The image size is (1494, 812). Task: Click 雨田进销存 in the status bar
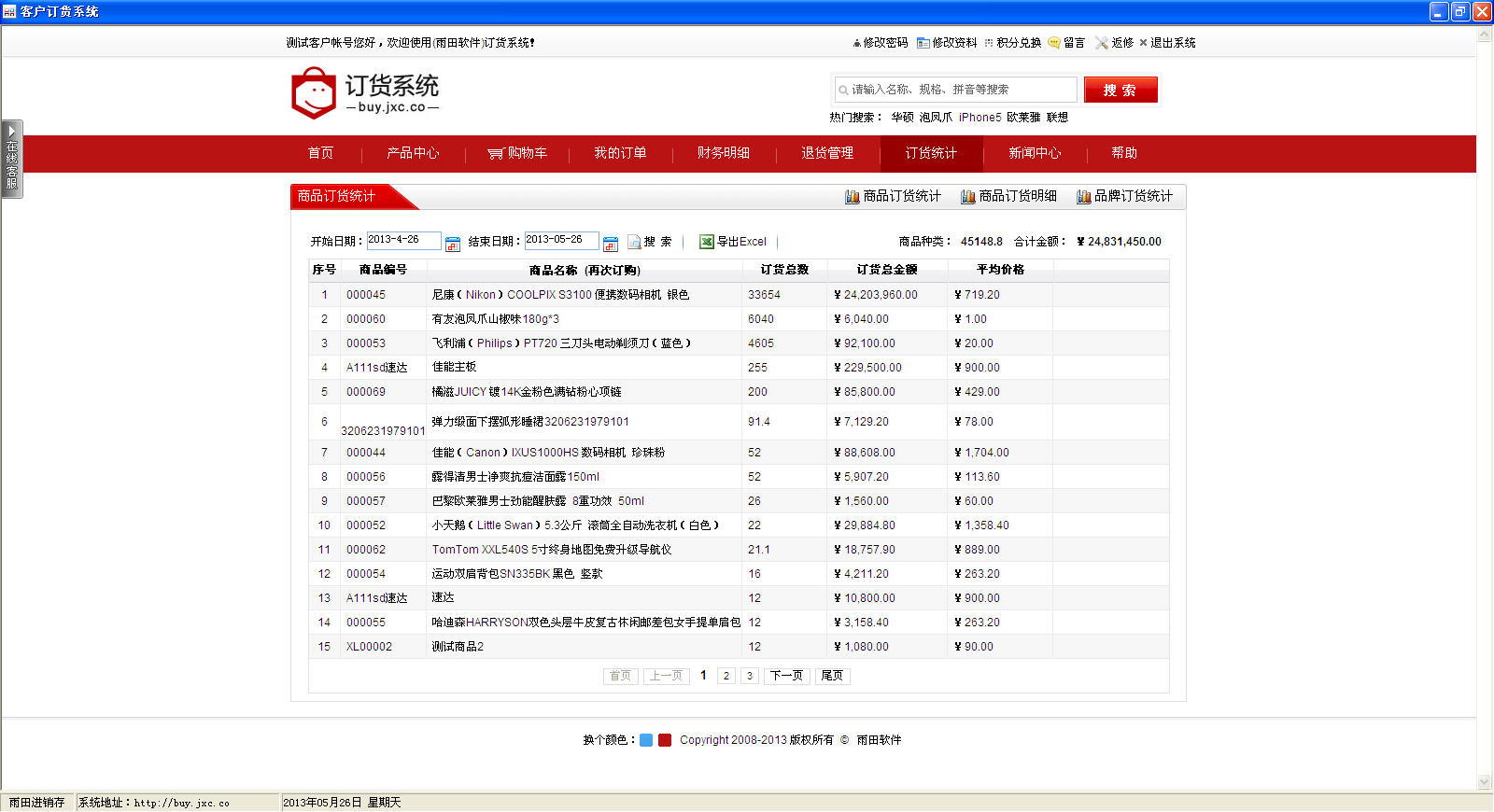pyautogui.click(x=37, y=803)
